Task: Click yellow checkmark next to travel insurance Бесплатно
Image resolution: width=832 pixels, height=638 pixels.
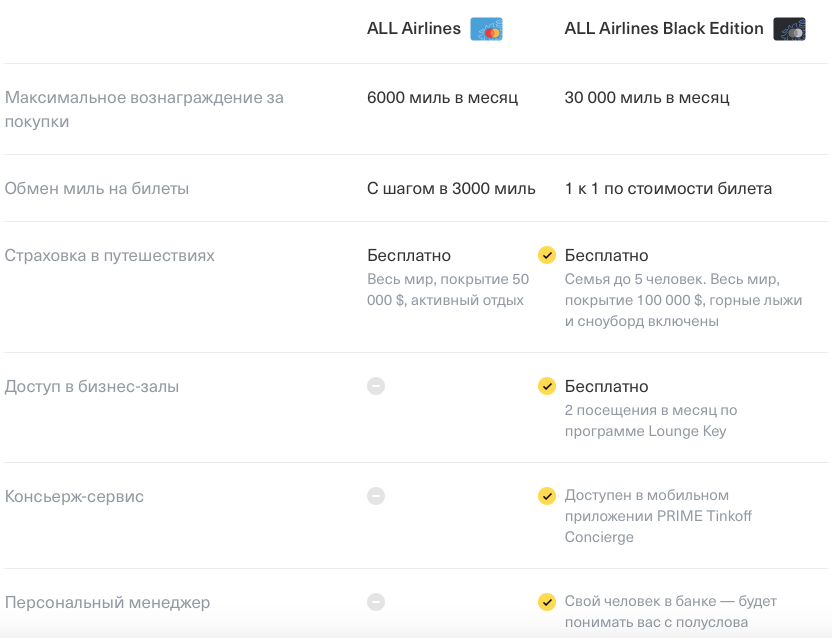Action: pos(547,255)
